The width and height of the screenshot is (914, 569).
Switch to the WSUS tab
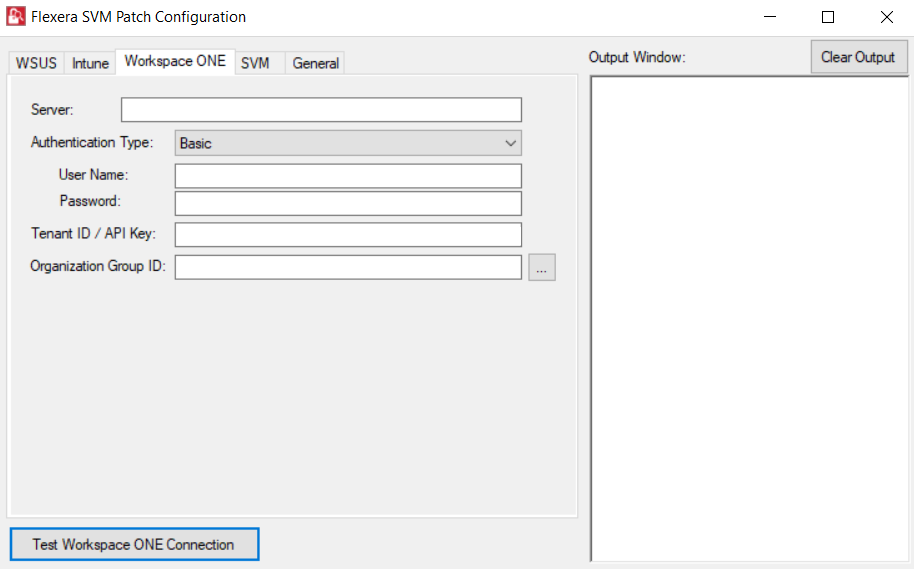click(36, 63)
